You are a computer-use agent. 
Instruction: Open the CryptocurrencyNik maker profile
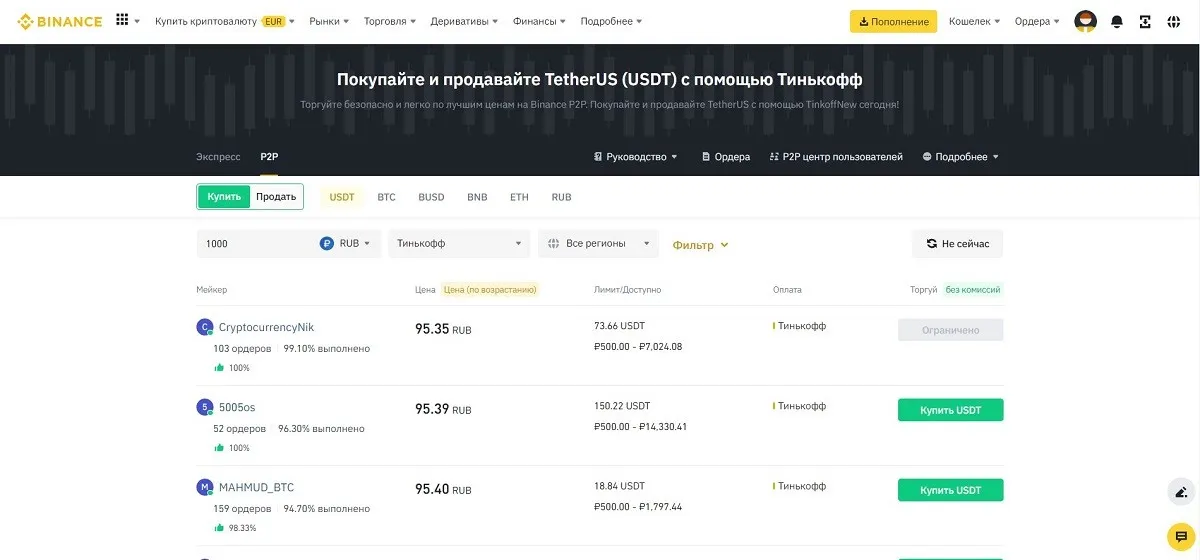click(x=266, y=327)
